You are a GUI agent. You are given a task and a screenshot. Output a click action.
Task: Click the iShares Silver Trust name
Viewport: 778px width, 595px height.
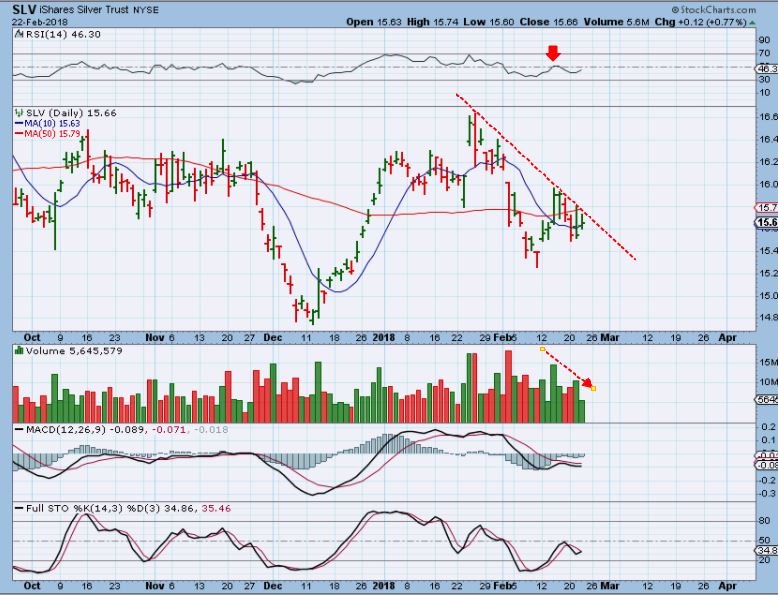83,10
